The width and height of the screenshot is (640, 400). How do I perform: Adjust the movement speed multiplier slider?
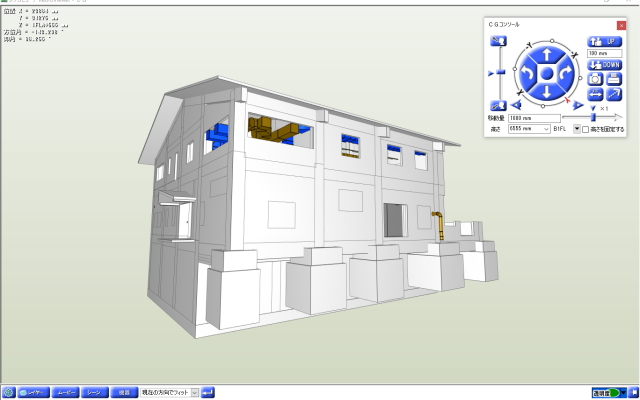pyautogui.click(x=592, y=118)
